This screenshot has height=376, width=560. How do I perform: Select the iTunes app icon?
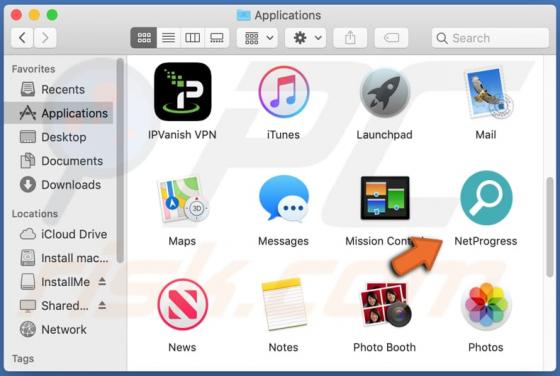click(x=284, y=92)
